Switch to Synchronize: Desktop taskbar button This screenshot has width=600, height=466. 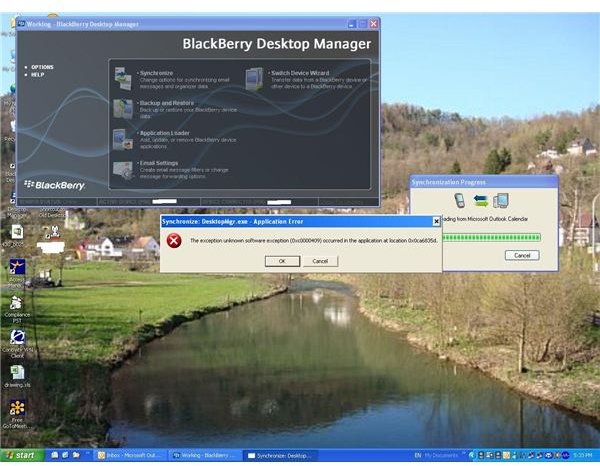pyautogui.click(x=280, y=455)
